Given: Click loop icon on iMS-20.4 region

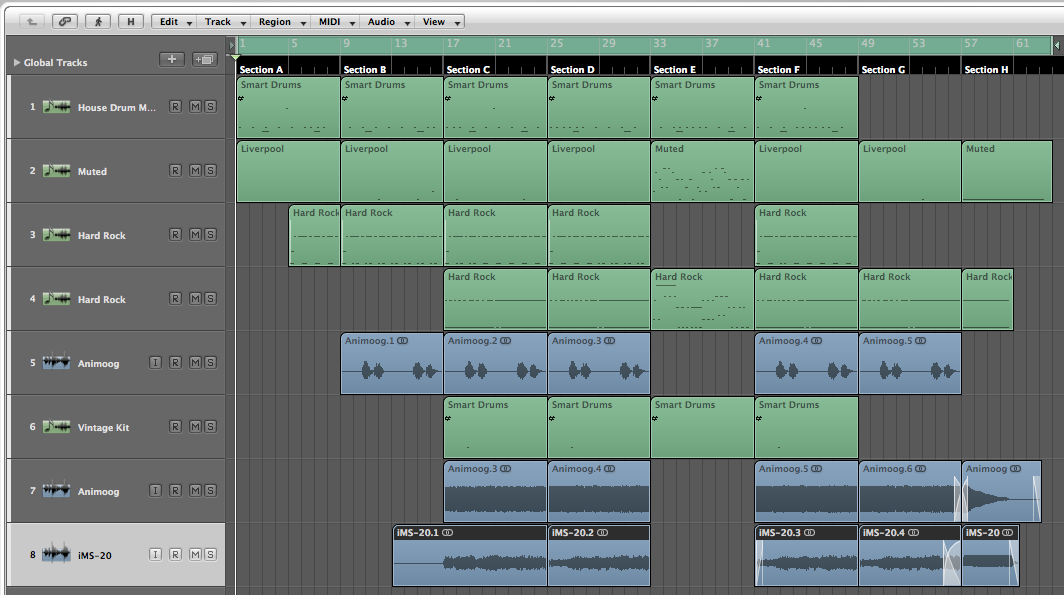Looking at the screenshot, I should pyautogui.click(x=913, y=533).
